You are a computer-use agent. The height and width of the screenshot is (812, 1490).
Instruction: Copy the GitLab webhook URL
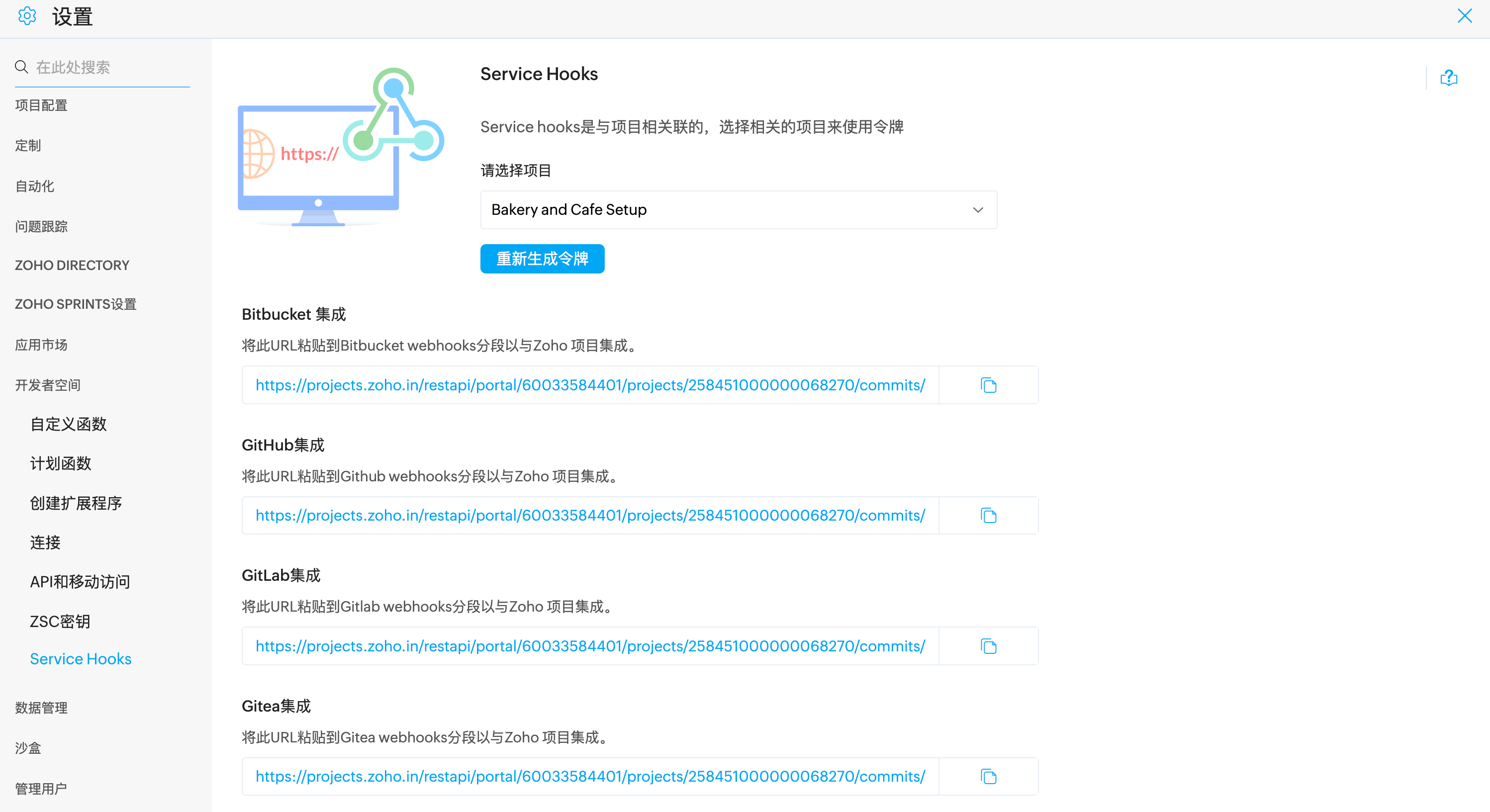[x=989, y=646]
